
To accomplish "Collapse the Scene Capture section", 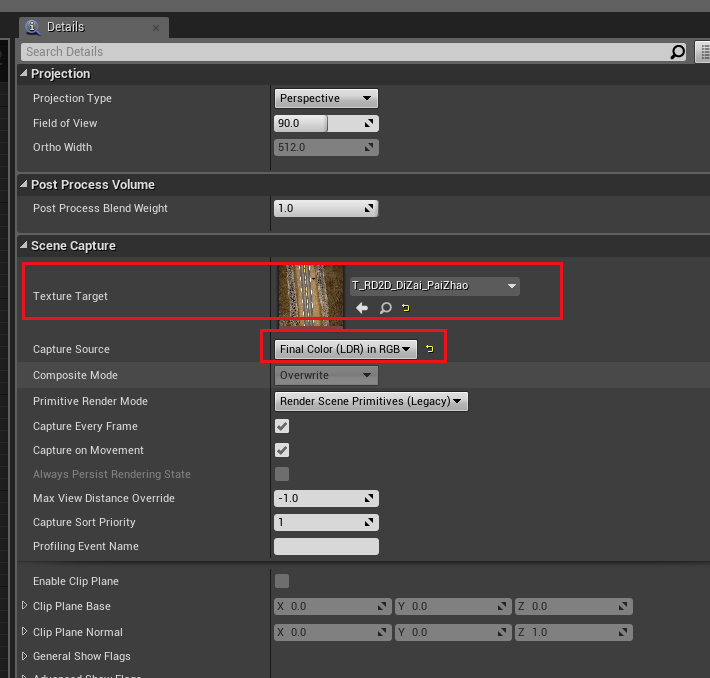I will pos(24,245).
